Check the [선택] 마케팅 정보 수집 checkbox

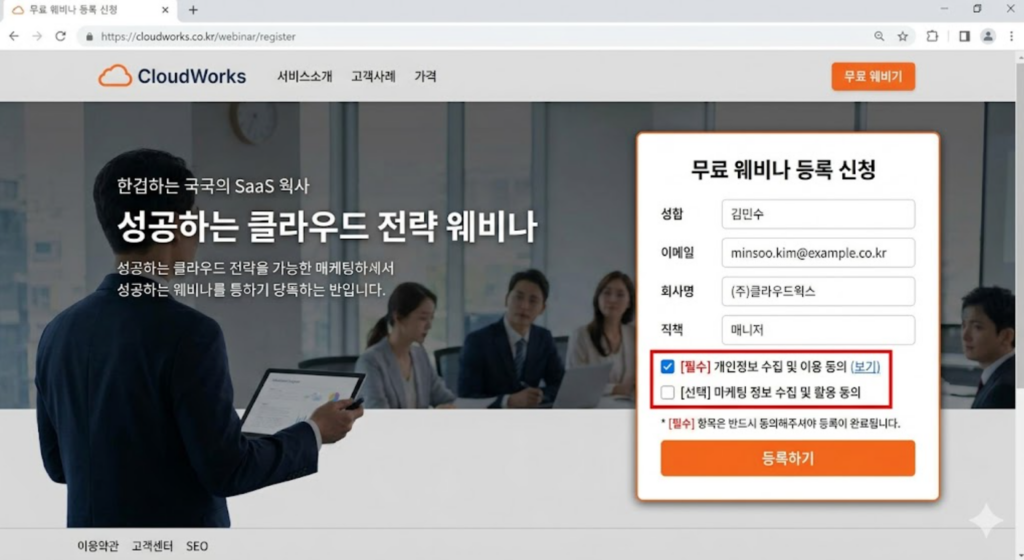(667, 392)
